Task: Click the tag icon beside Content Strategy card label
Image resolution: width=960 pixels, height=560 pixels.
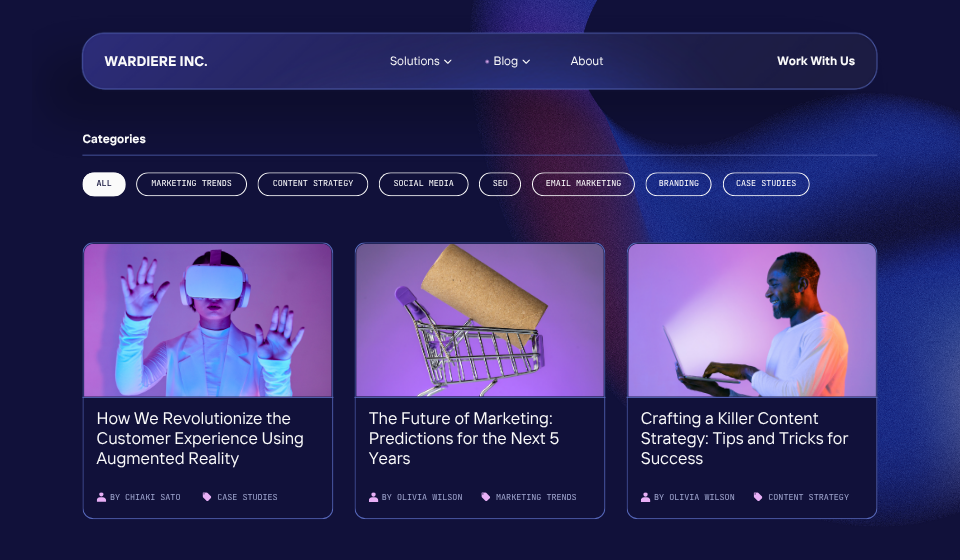Action: pos(758,497)
